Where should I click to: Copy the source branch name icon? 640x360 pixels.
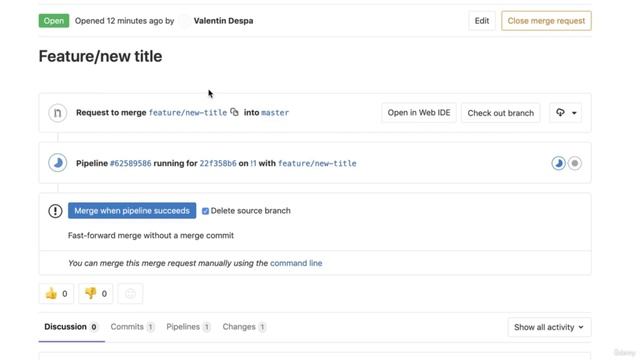pyautogui.click(x=234, y=112)
